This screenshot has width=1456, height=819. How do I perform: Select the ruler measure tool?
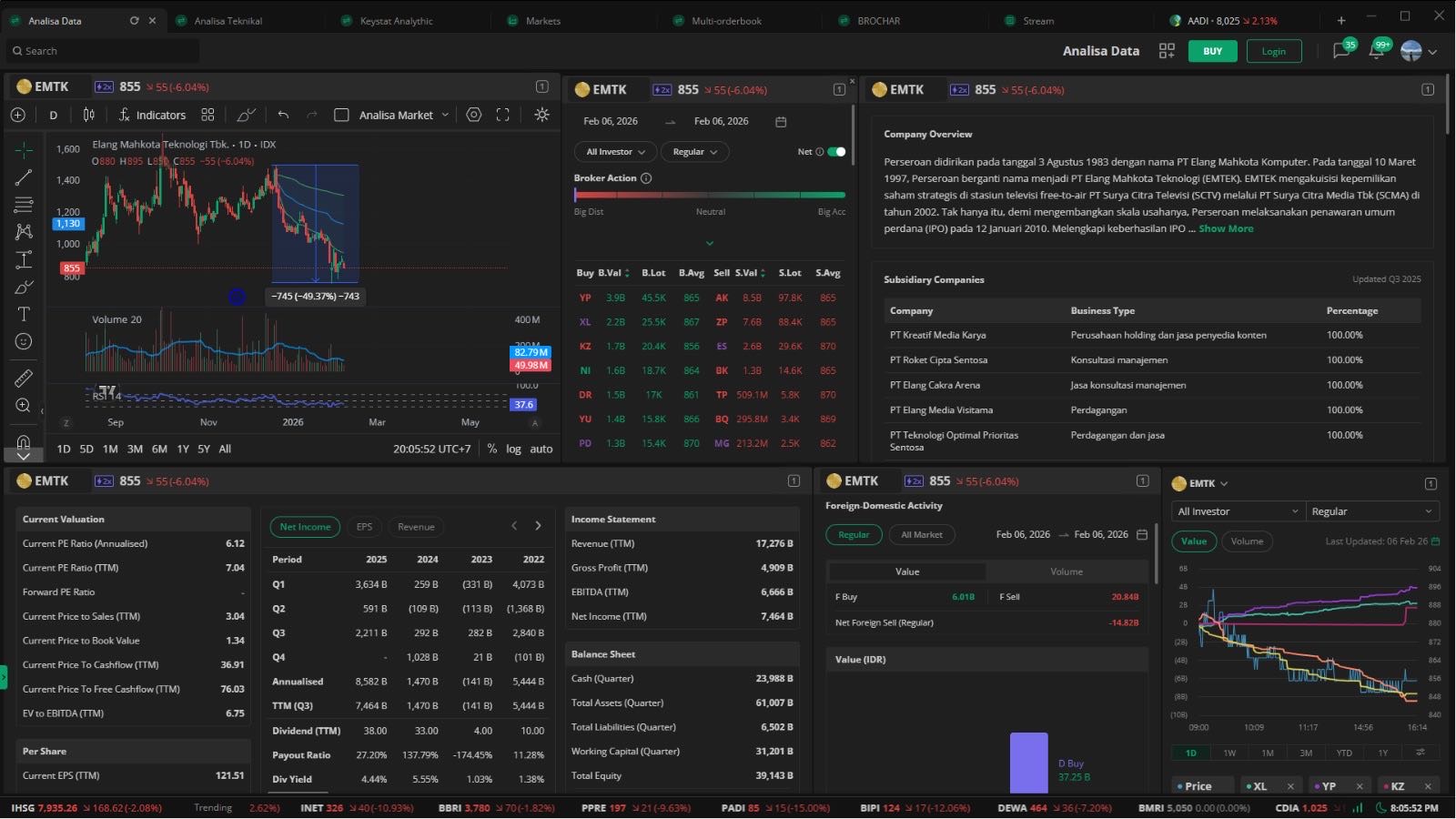24,378
